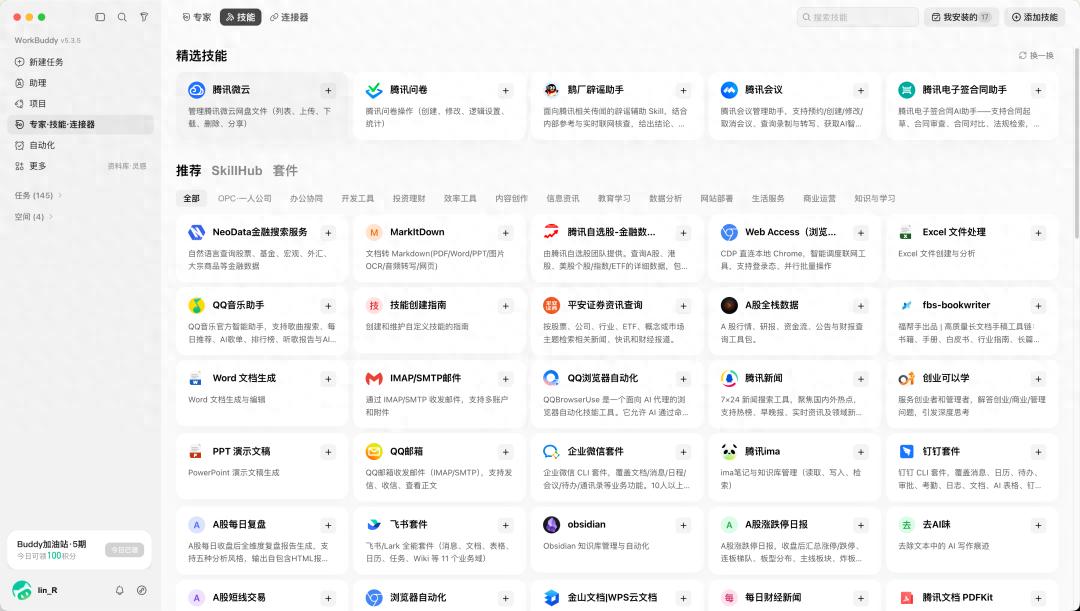The image size is (1080, 611).
Task: Add the Excel 文件处理 skill with plus icon
Action: [x=1038, y=233]
